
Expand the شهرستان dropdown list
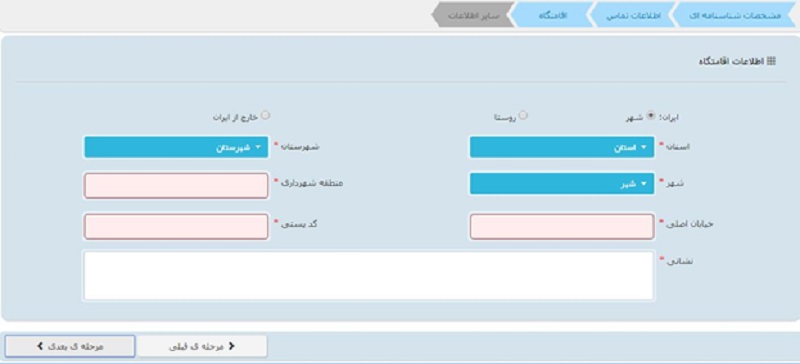coord(176,147)
